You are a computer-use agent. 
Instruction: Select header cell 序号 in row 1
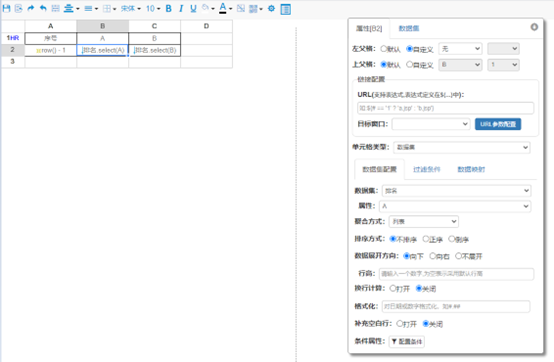pos(51,38)
